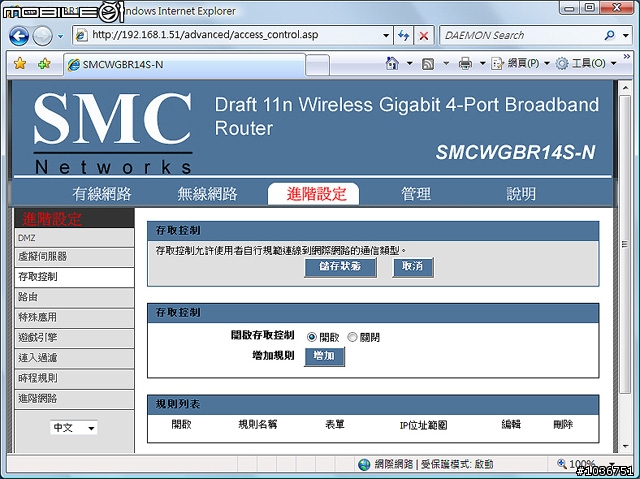Click the 刪除 column header
The width and height of the screenshot is (640, 479).
click(563, 425)
